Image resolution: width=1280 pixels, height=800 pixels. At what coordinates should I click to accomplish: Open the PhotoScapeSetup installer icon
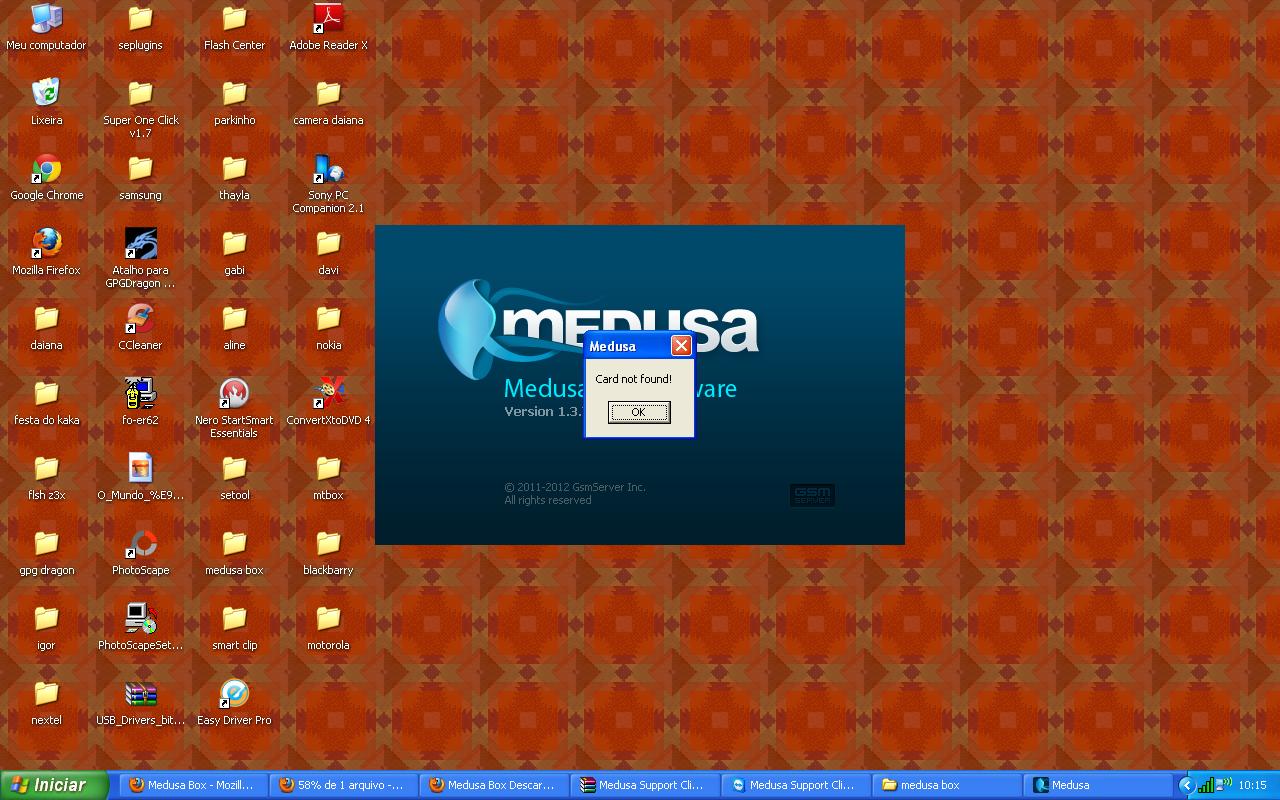(x=140, y=618)
